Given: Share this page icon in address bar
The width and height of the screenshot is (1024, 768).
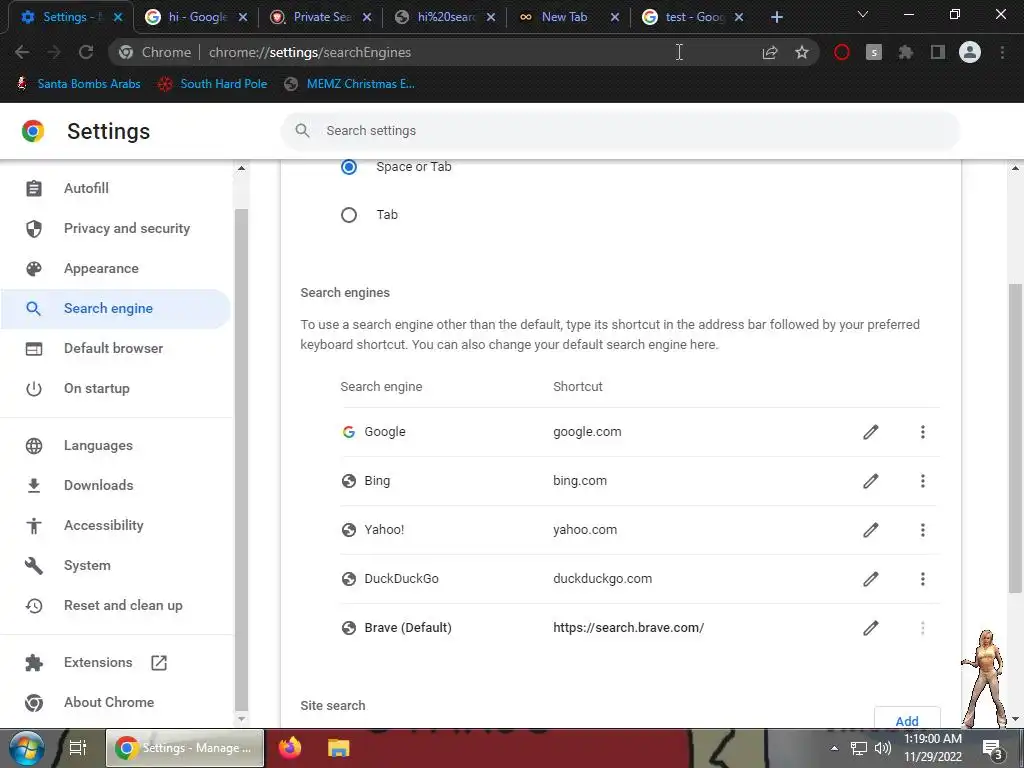Looking at the screenshot, I should point(770,52).
